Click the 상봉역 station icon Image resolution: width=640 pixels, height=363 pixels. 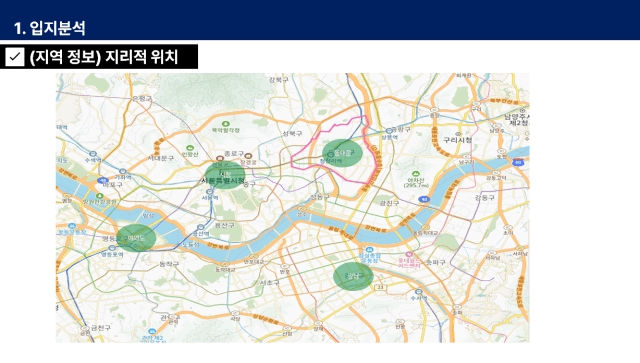pos(389,131)
